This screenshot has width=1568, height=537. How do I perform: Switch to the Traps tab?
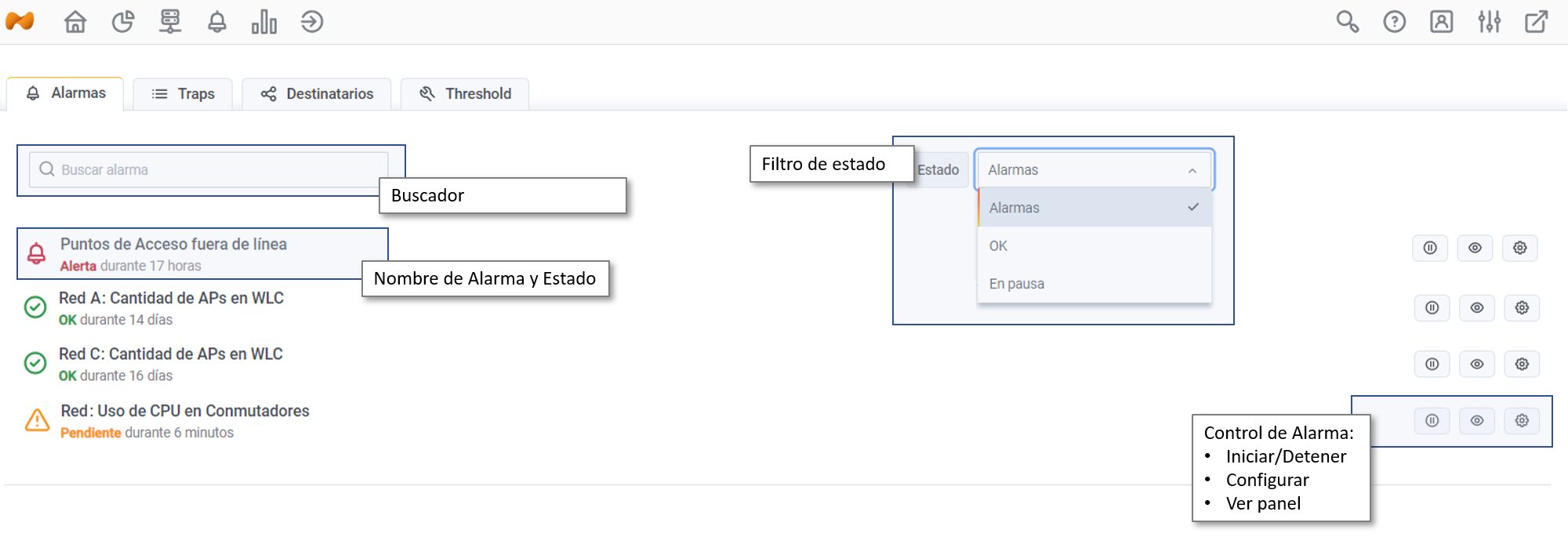pos(183,94)
